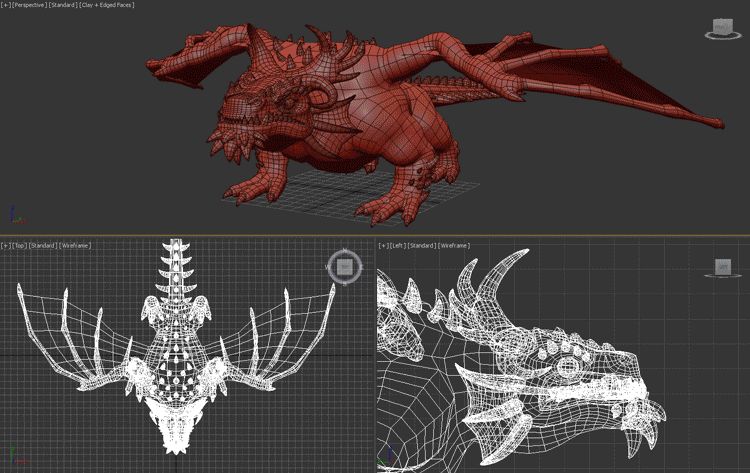Viewport: 750px width, 473px height.
Task: Open the Left point-of-view label menu
Action: [x=397, y=245]
